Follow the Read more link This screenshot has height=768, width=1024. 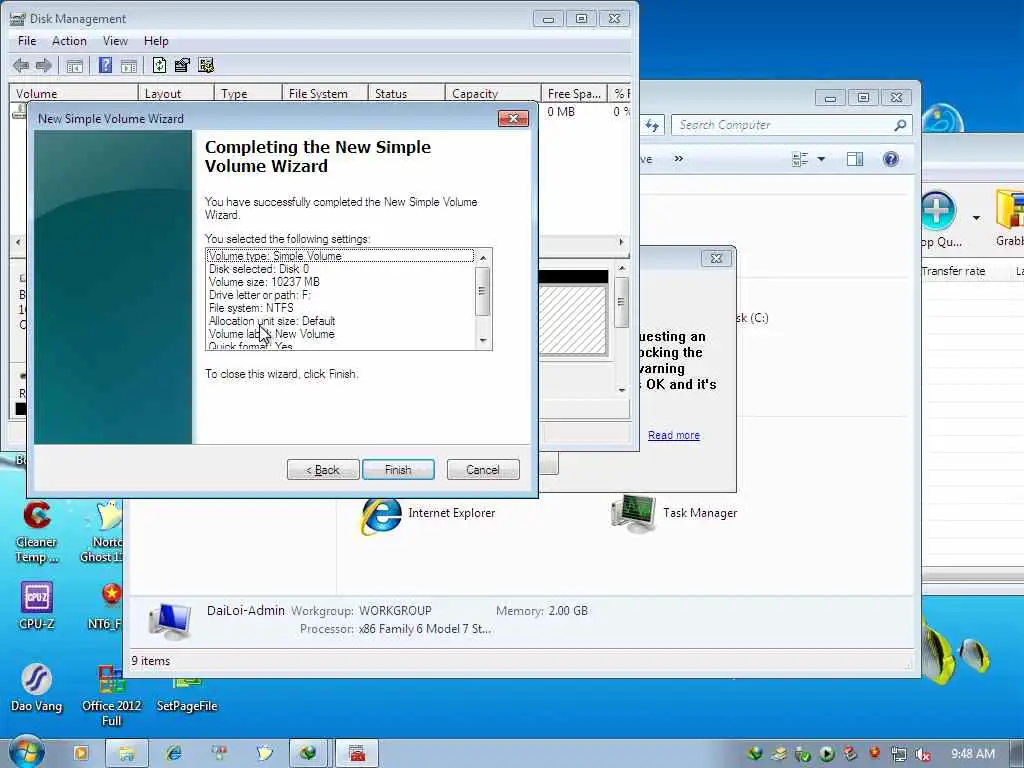pos(674,435)
